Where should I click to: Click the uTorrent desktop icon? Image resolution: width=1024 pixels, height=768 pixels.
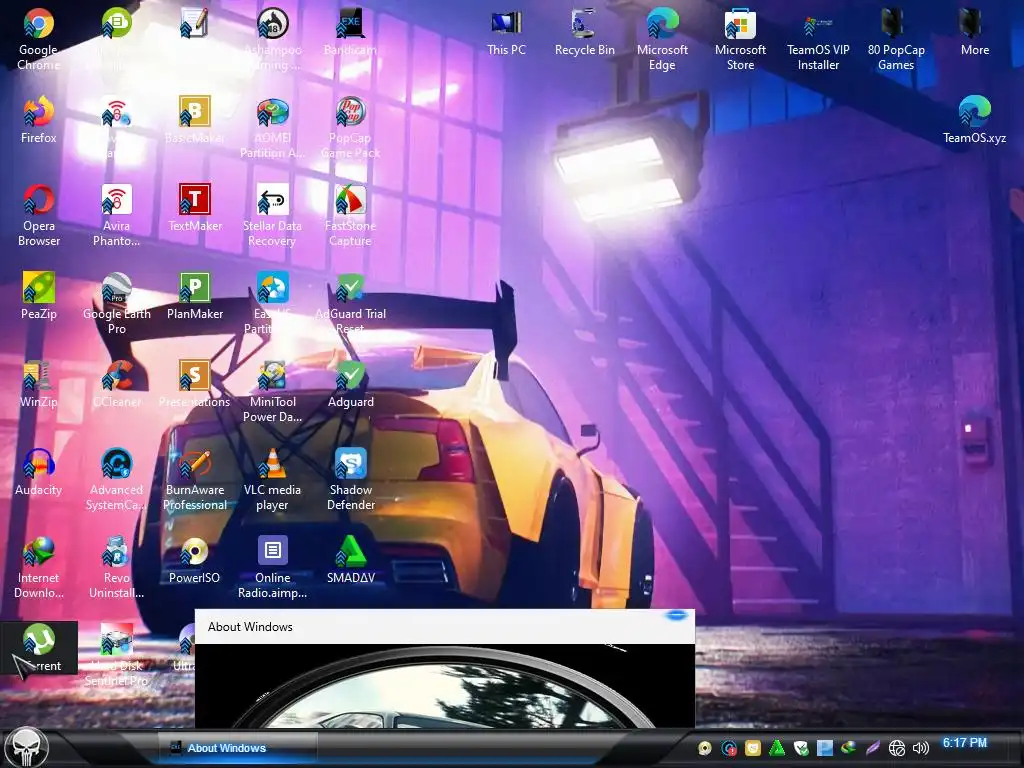point(39,640)
